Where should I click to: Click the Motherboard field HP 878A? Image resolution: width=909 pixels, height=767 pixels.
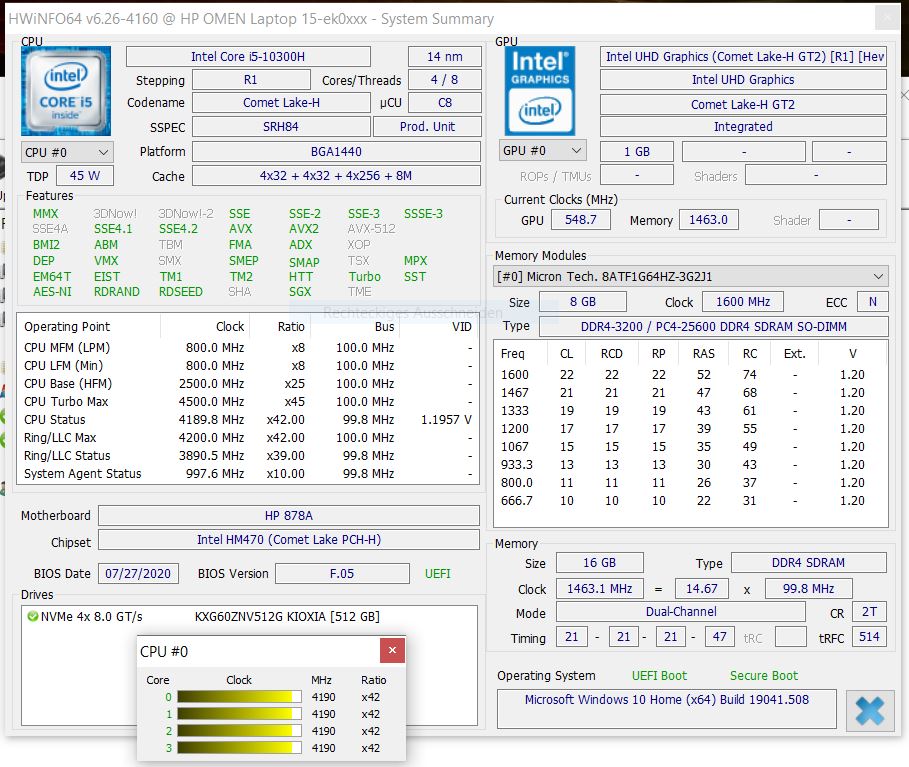289,515
